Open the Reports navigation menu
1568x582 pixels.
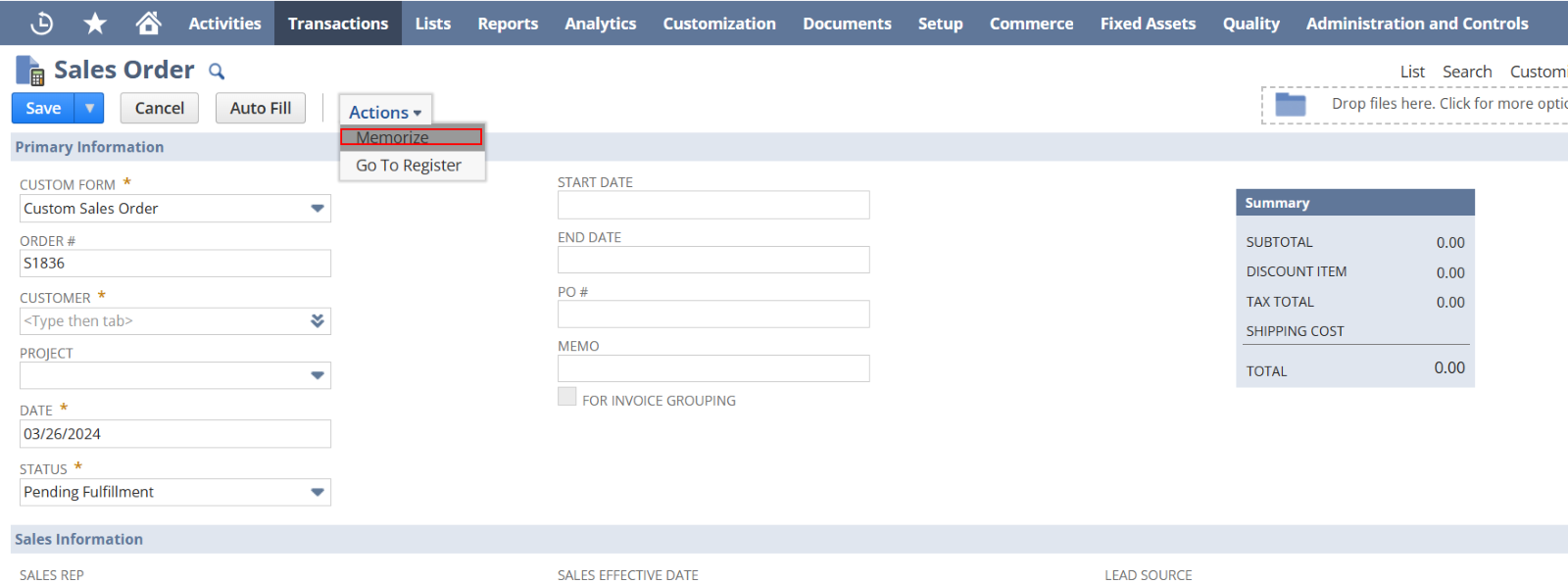pyautogui.click(x=508, y=24)
